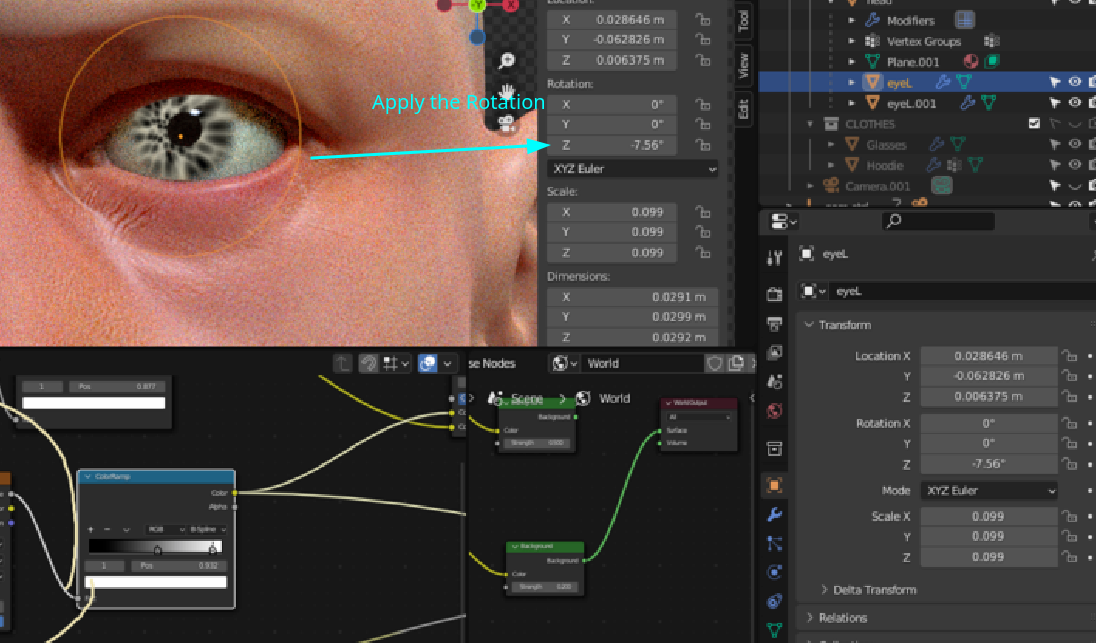Screen dimensions: 1096x643
Task: Select Plane.001 in the outliner
Action: point(913,62)
